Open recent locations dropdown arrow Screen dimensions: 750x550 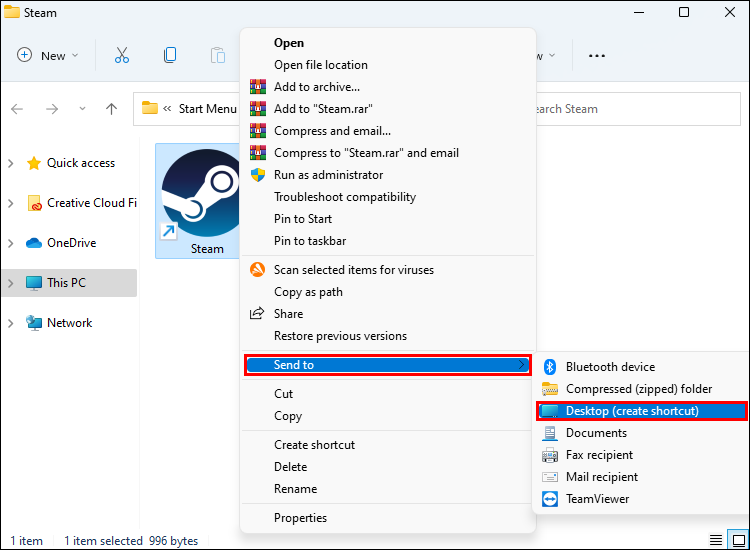click(82, 109)
